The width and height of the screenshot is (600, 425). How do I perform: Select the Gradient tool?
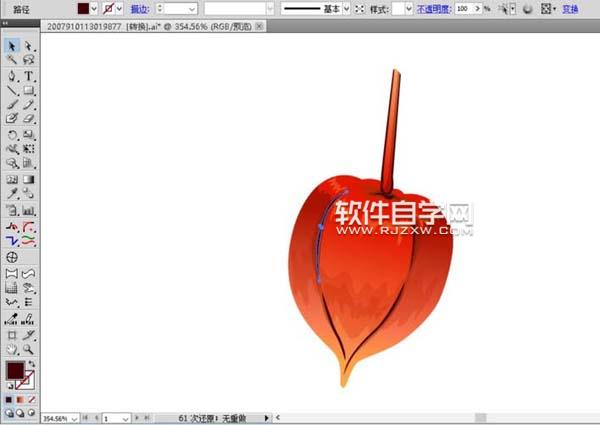point(28,179)
